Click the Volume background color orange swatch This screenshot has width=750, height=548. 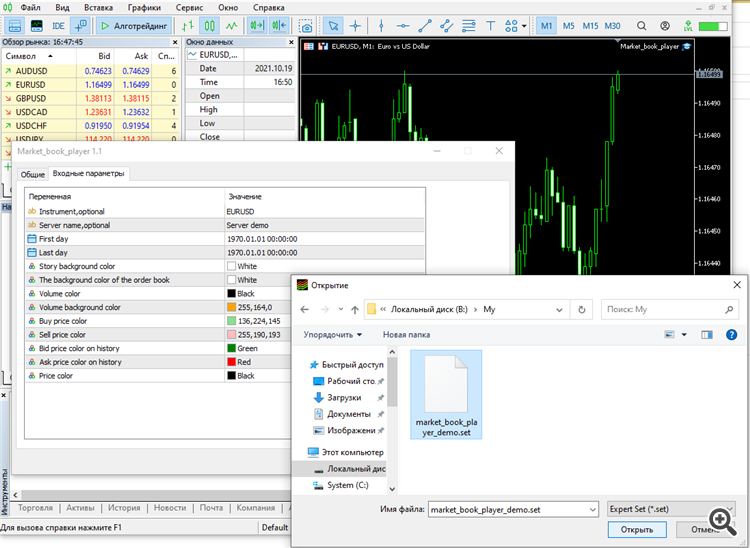click(x=232, y=308)
